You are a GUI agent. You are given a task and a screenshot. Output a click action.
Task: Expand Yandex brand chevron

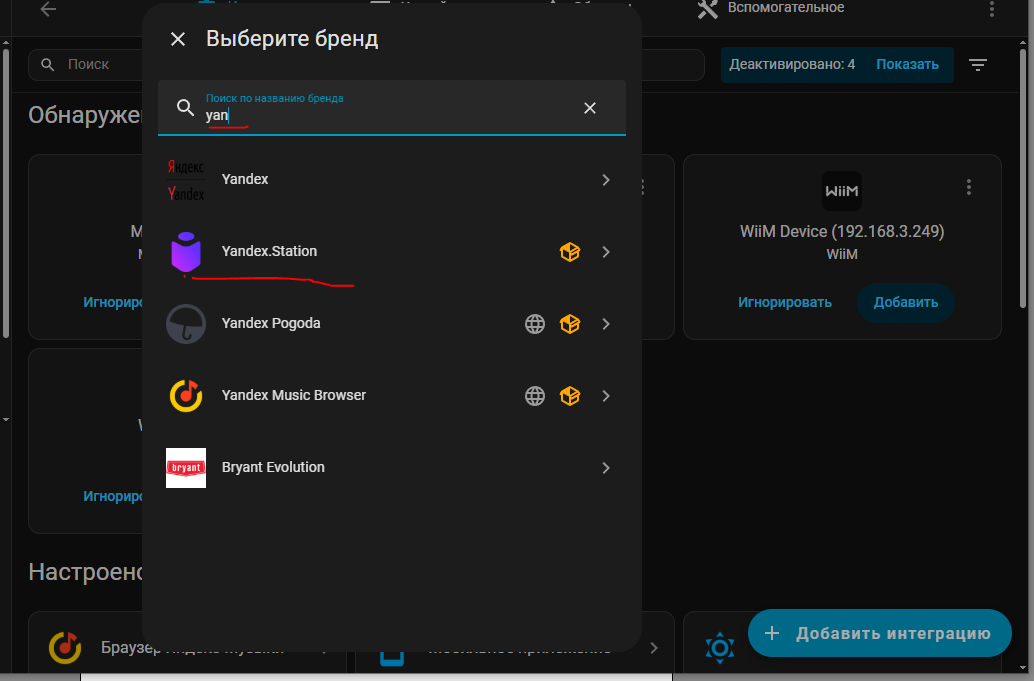[x=605, y=179]
